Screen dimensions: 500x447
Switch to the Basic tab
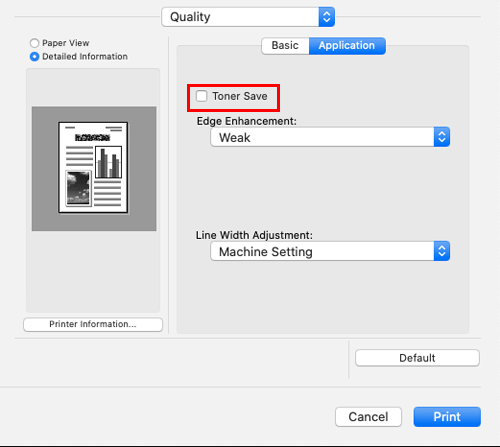pyautogui.click(x=285, y=45)
